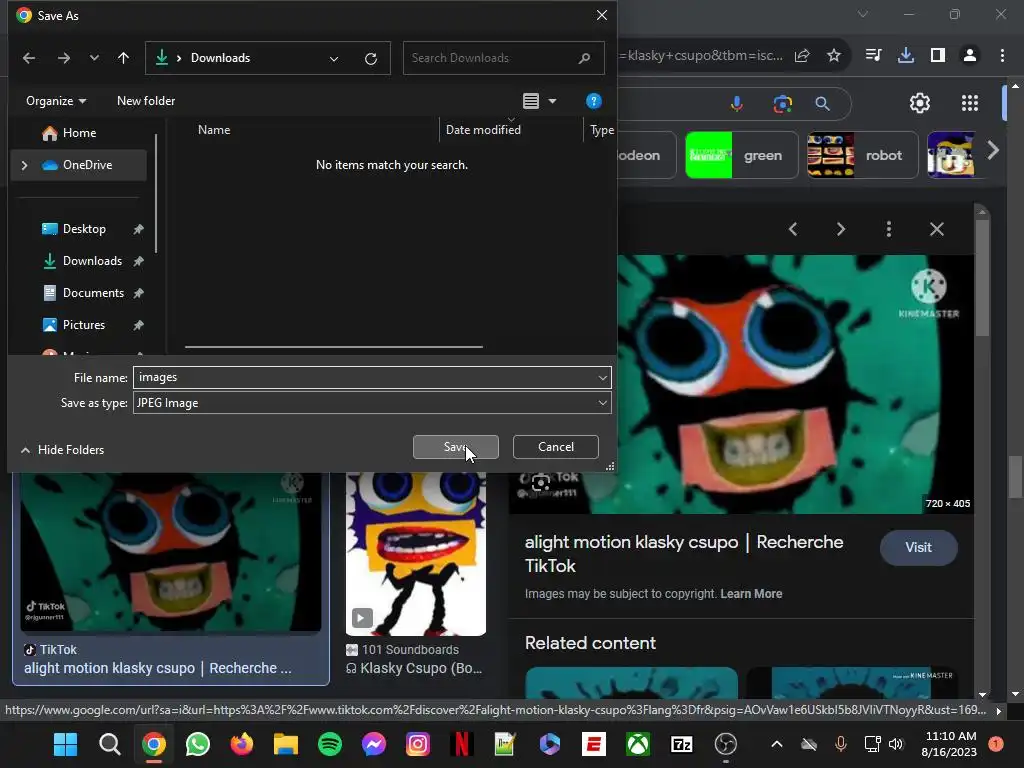Open TikTok alight motion klasky csupo result
The image size is (1024, 768).
(171, 578)
